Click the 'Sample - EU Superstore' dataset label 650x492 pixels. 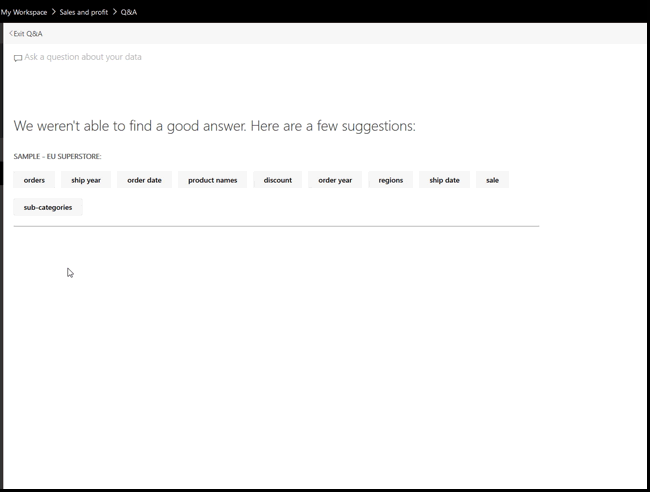click(57, 156)
